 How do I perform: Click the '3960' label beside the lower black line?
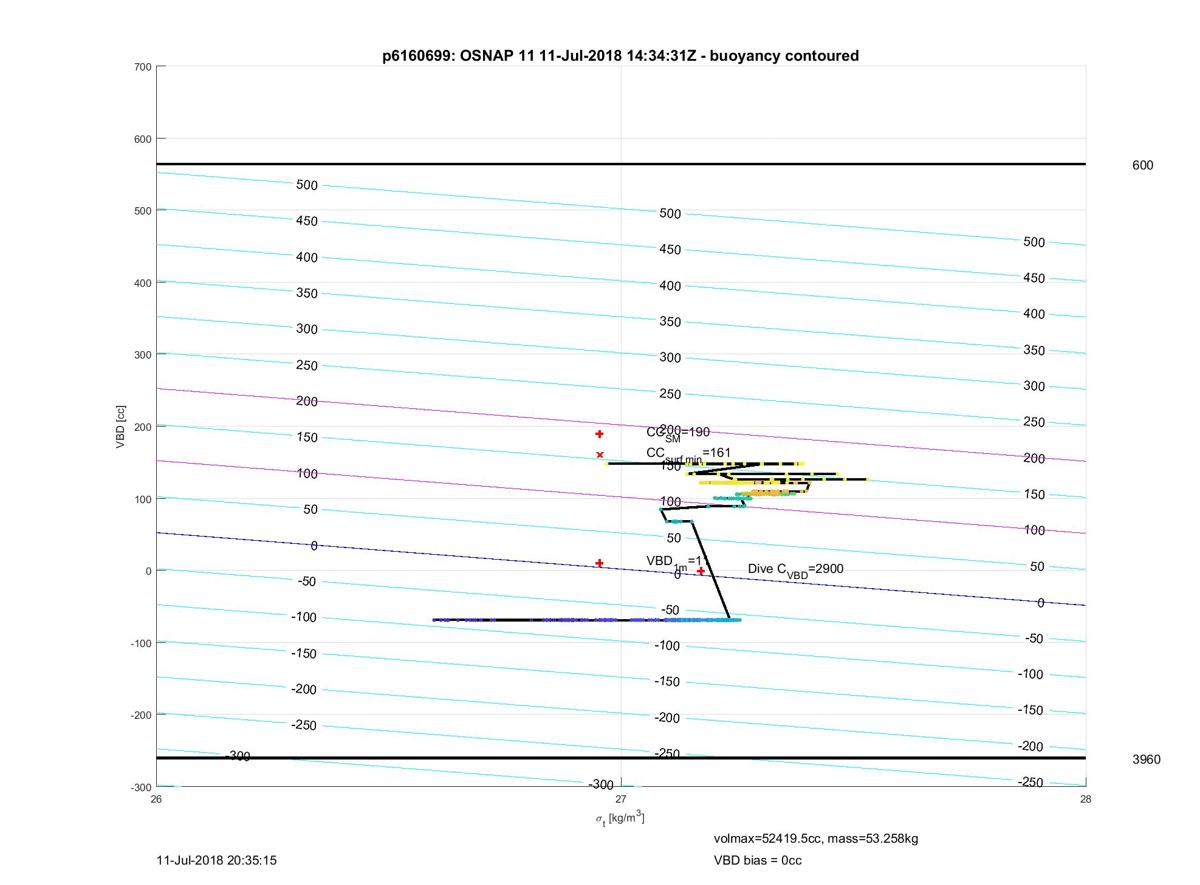[1146, 759]
